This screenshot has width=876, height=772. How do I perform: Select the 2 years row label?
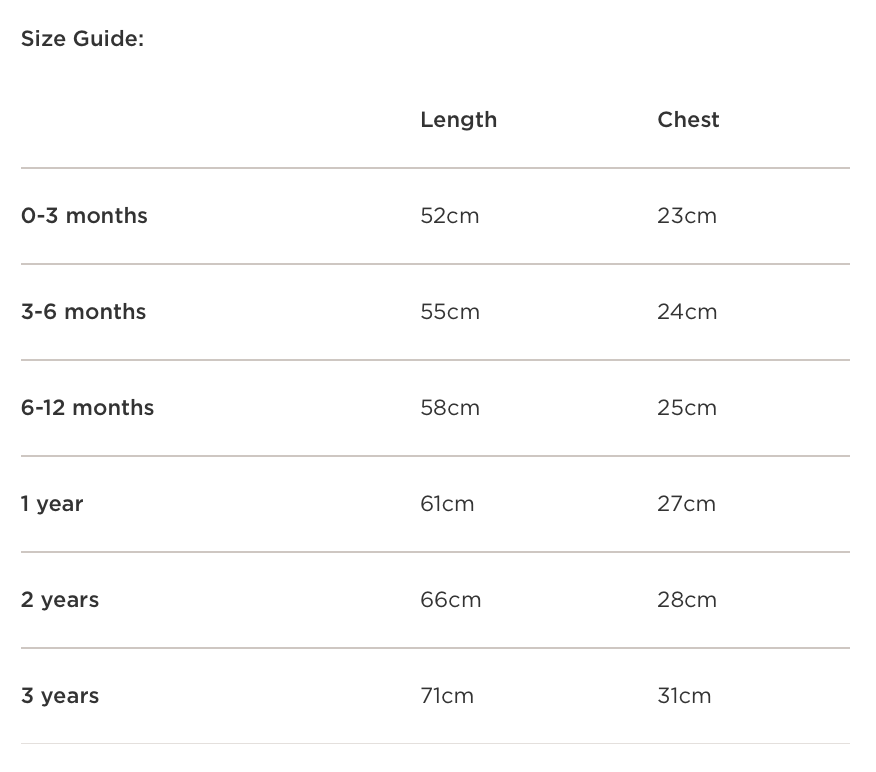point(60,600)
